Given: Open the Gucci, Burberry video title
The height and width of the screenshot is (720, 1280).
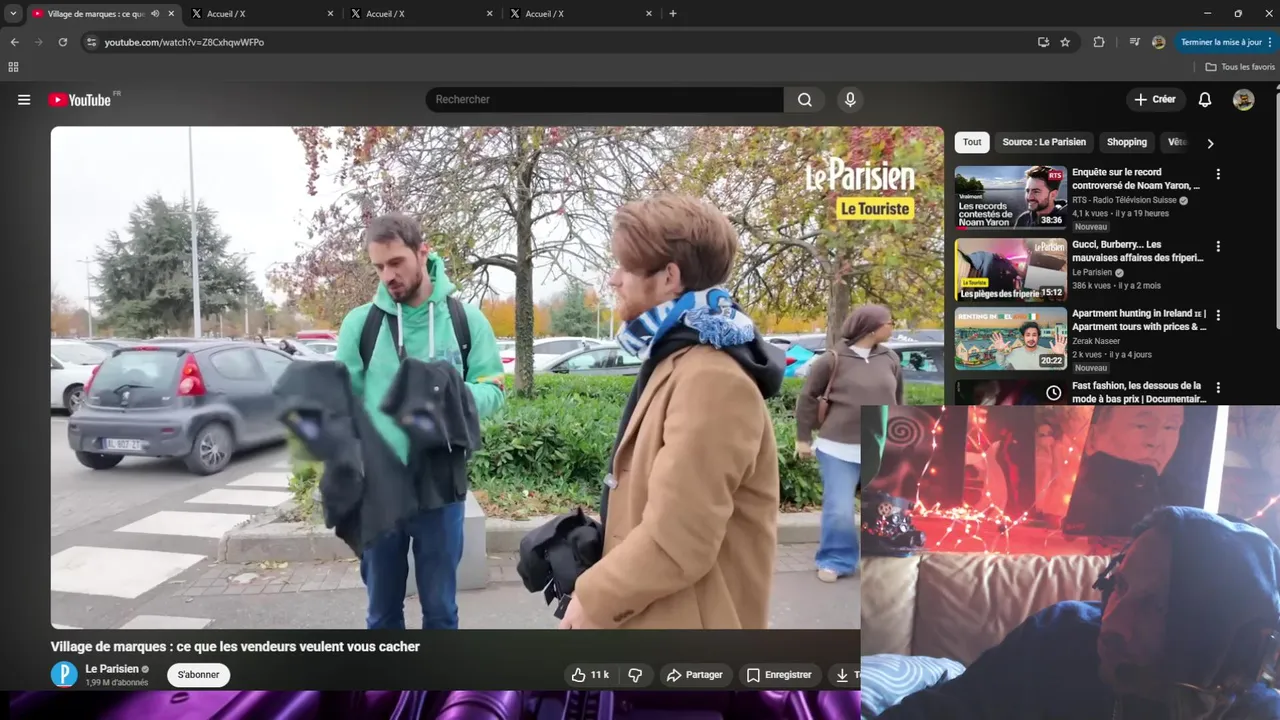Looking at the screenshot, I should point(1137,251).
